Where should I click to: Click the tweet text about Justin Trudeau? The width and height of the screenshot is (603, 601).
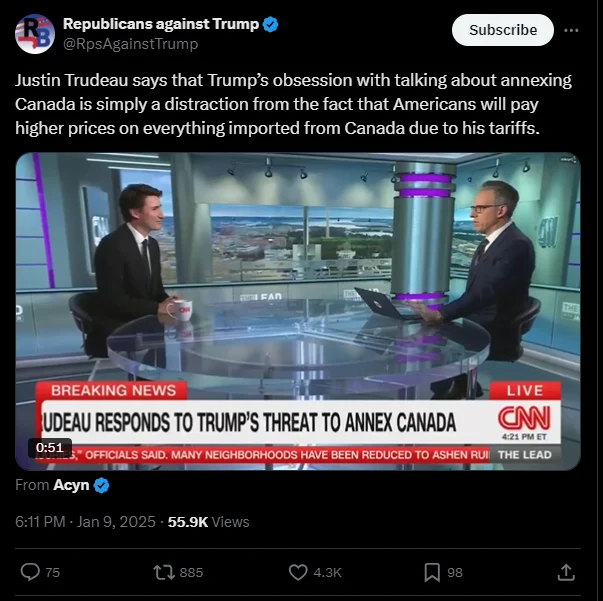pos(293,104)
